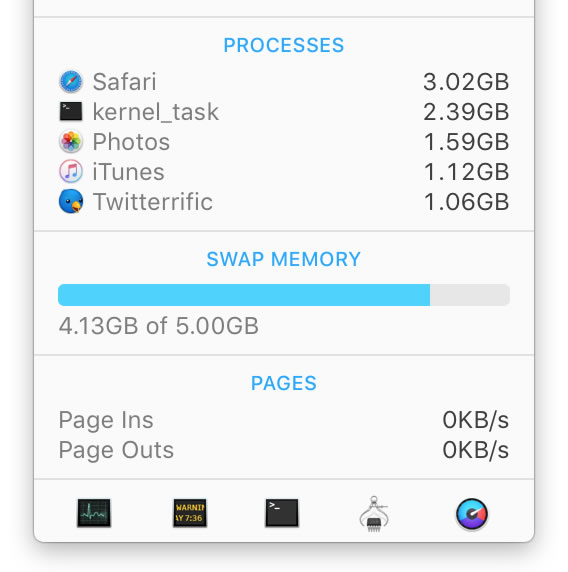
Task: Click the 4.13GB of 5.00GB label
Action: point(159,326)
